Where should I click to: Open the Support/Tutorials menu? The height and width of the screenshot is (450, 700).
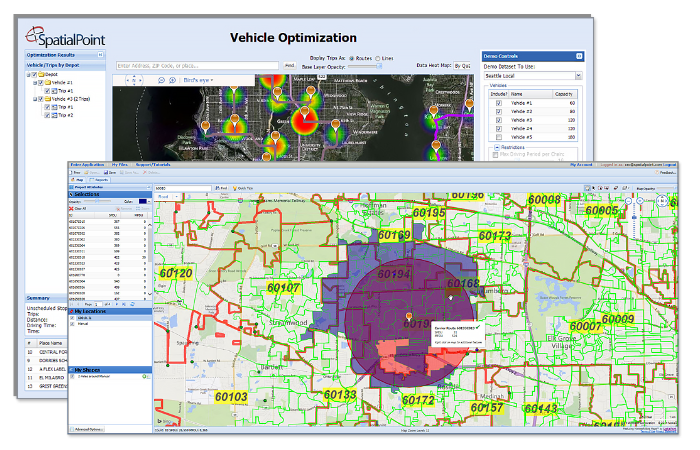[153, 165]
